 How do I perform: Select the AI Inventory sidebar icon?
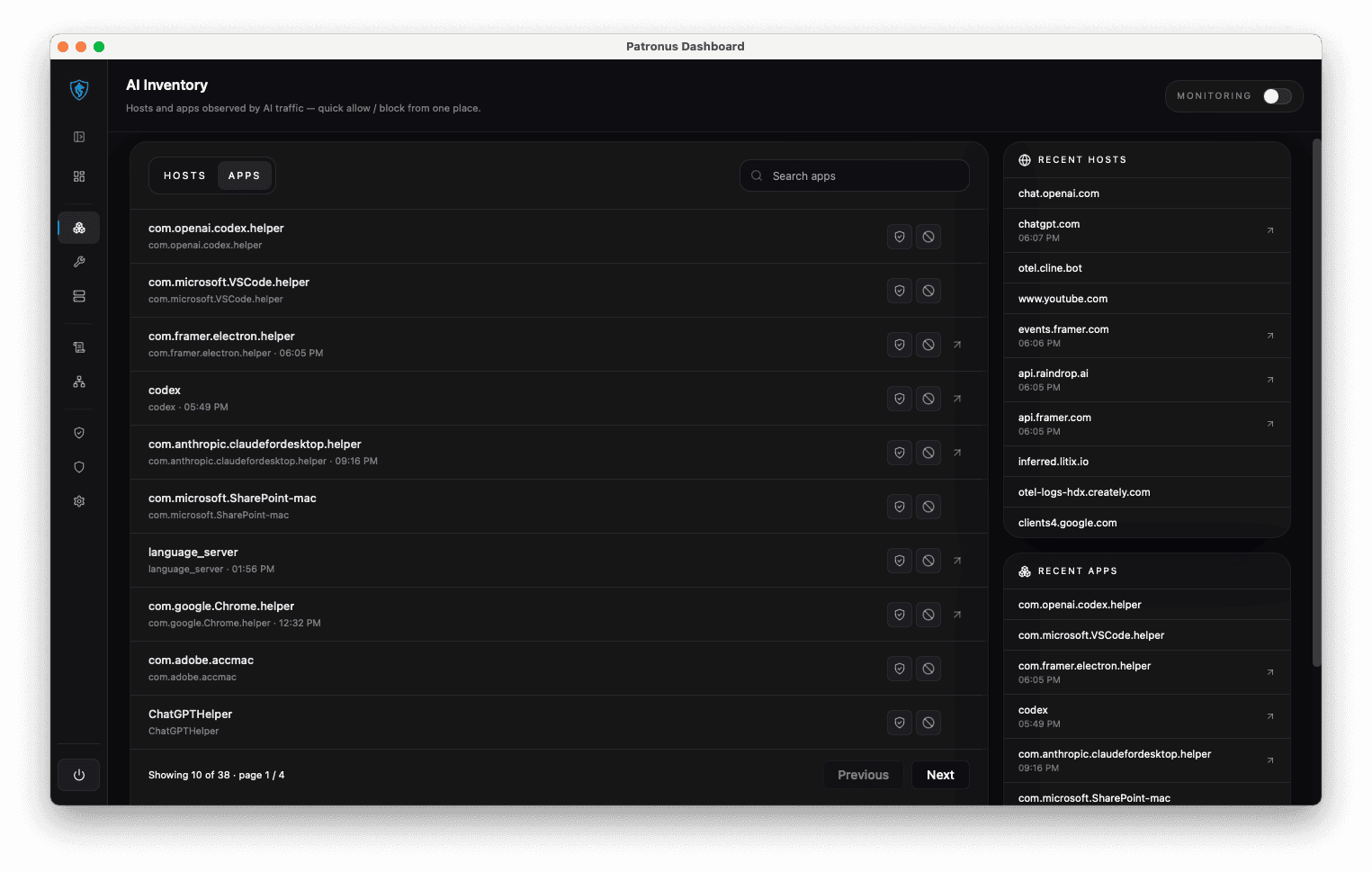pos(79,228)
